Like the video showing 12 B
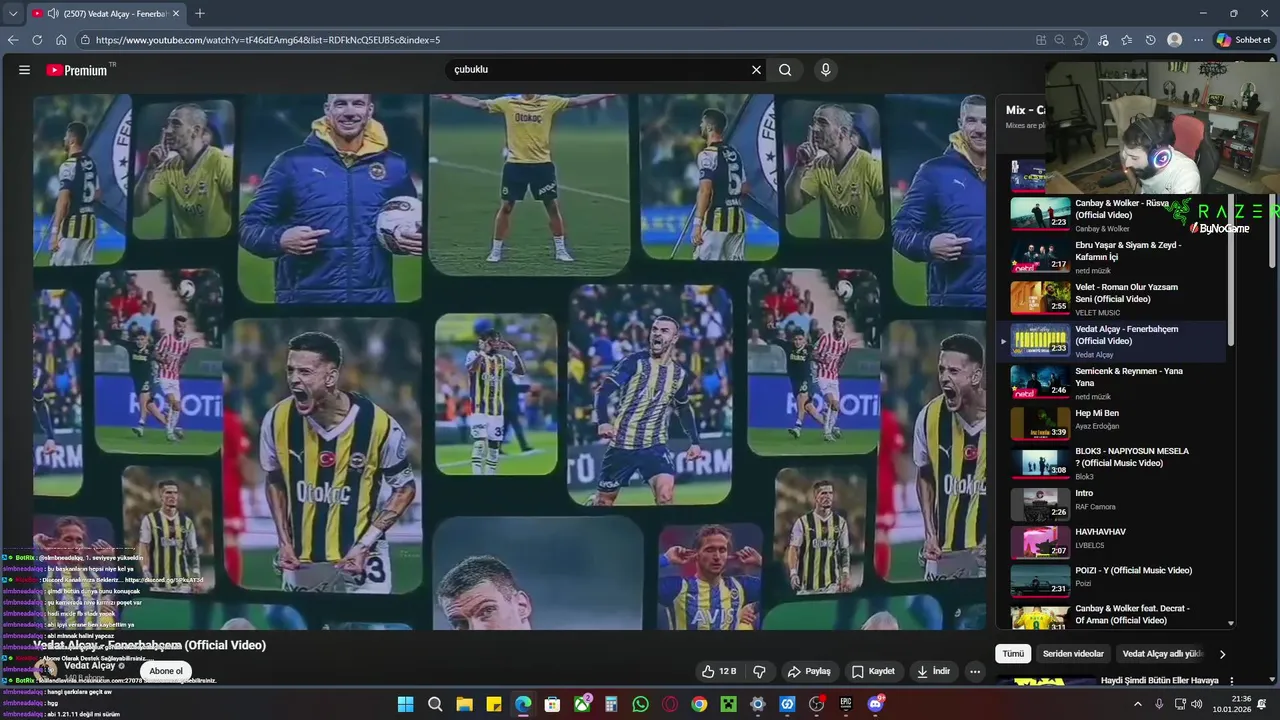 point(719,671)
